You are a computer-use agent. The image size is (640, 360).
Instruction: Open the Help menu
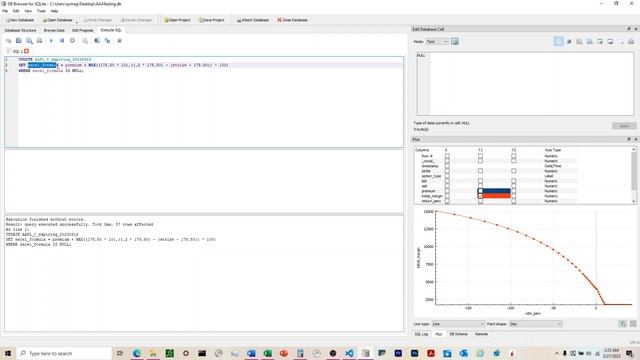point(54,11)
